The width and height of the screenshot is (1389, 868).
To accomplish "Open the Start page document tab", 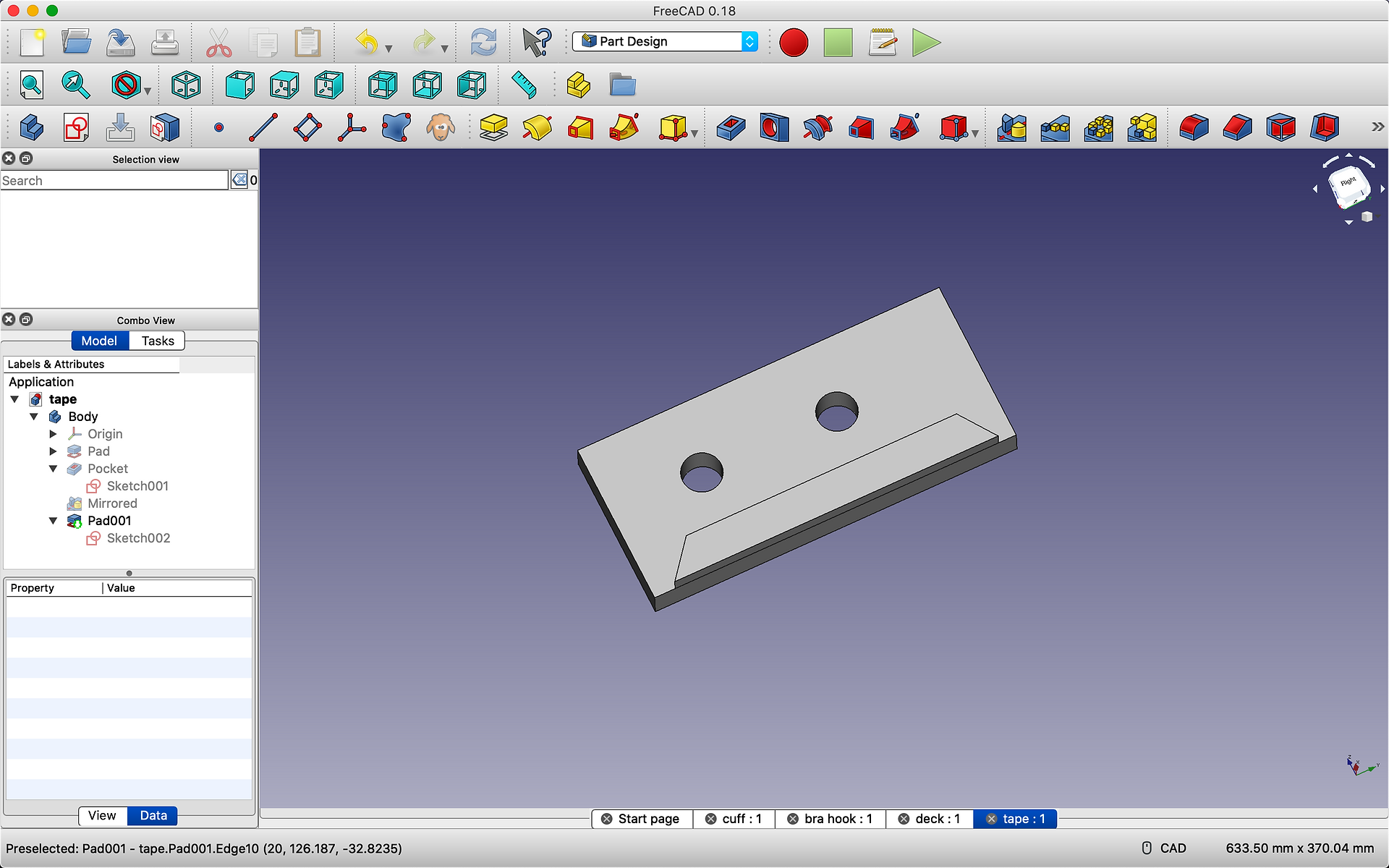I will (x=642, y=819).
